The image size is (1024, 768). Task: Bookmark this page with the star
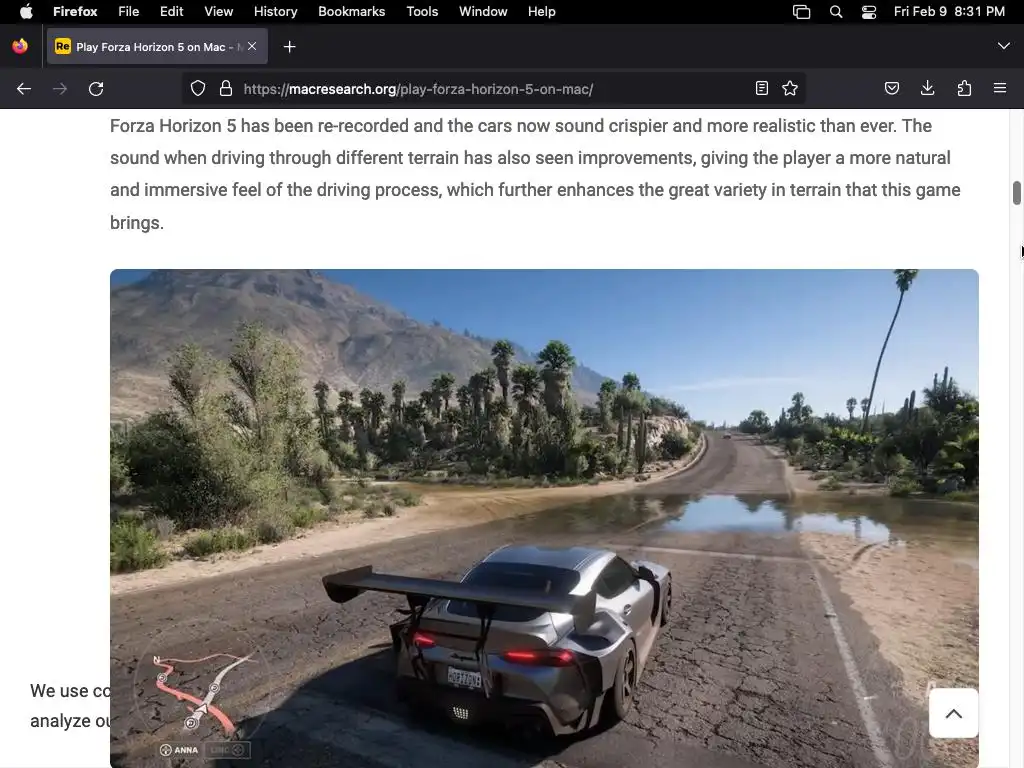pos(790,88)
